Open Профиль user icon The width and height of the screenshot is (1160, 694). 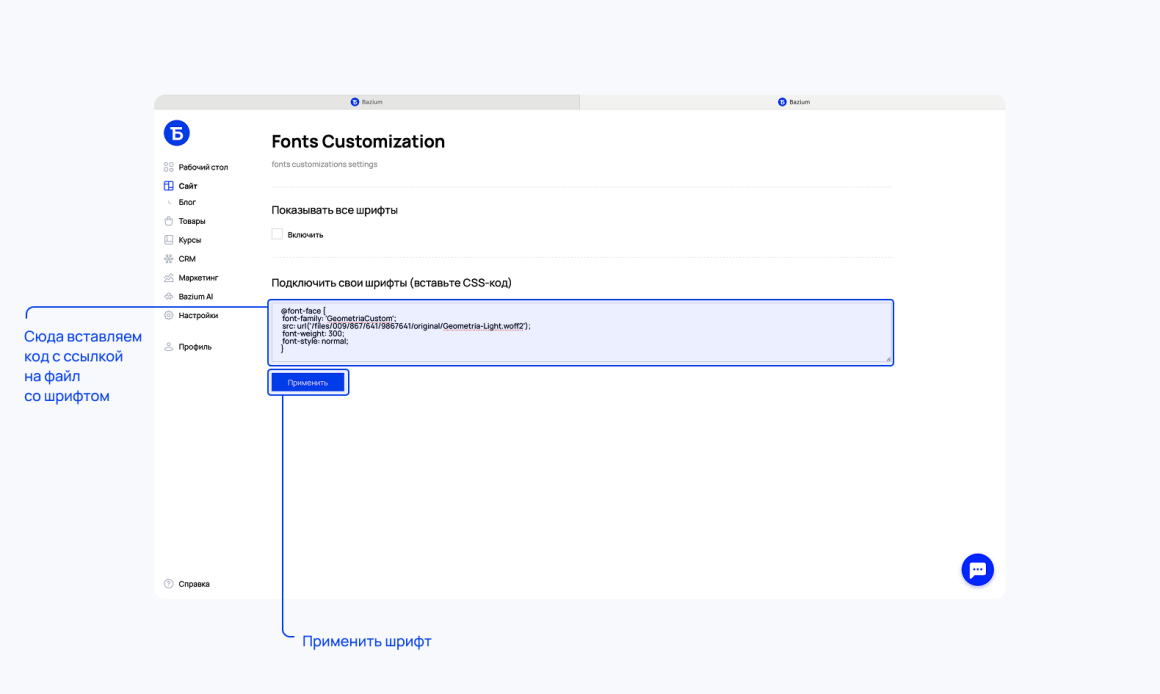click(x=169, y=346)
